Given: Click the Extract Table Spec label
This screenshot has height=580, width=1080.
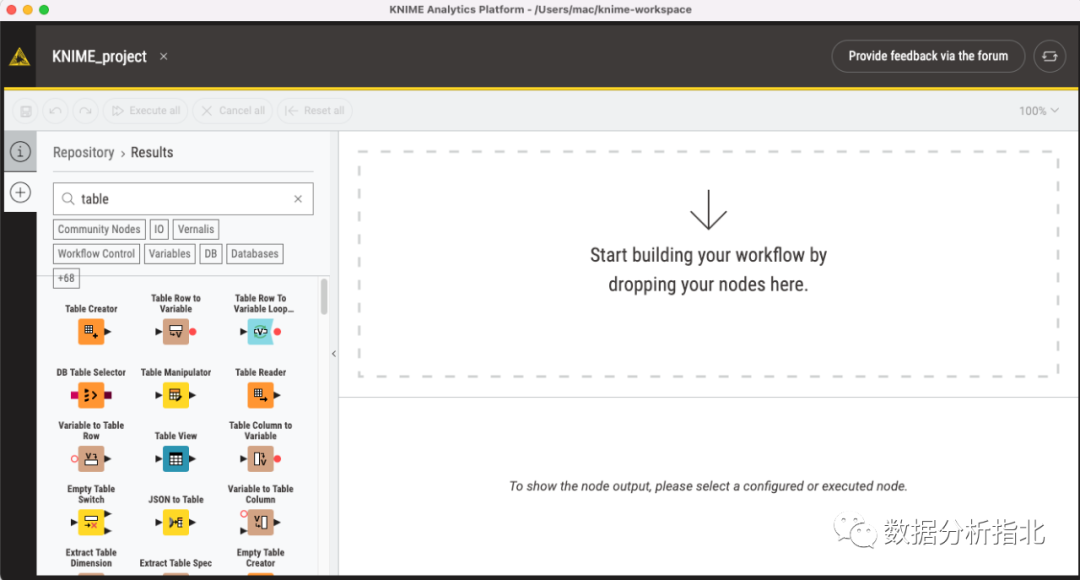Looking at the screenshot, I should click(176, 563).
